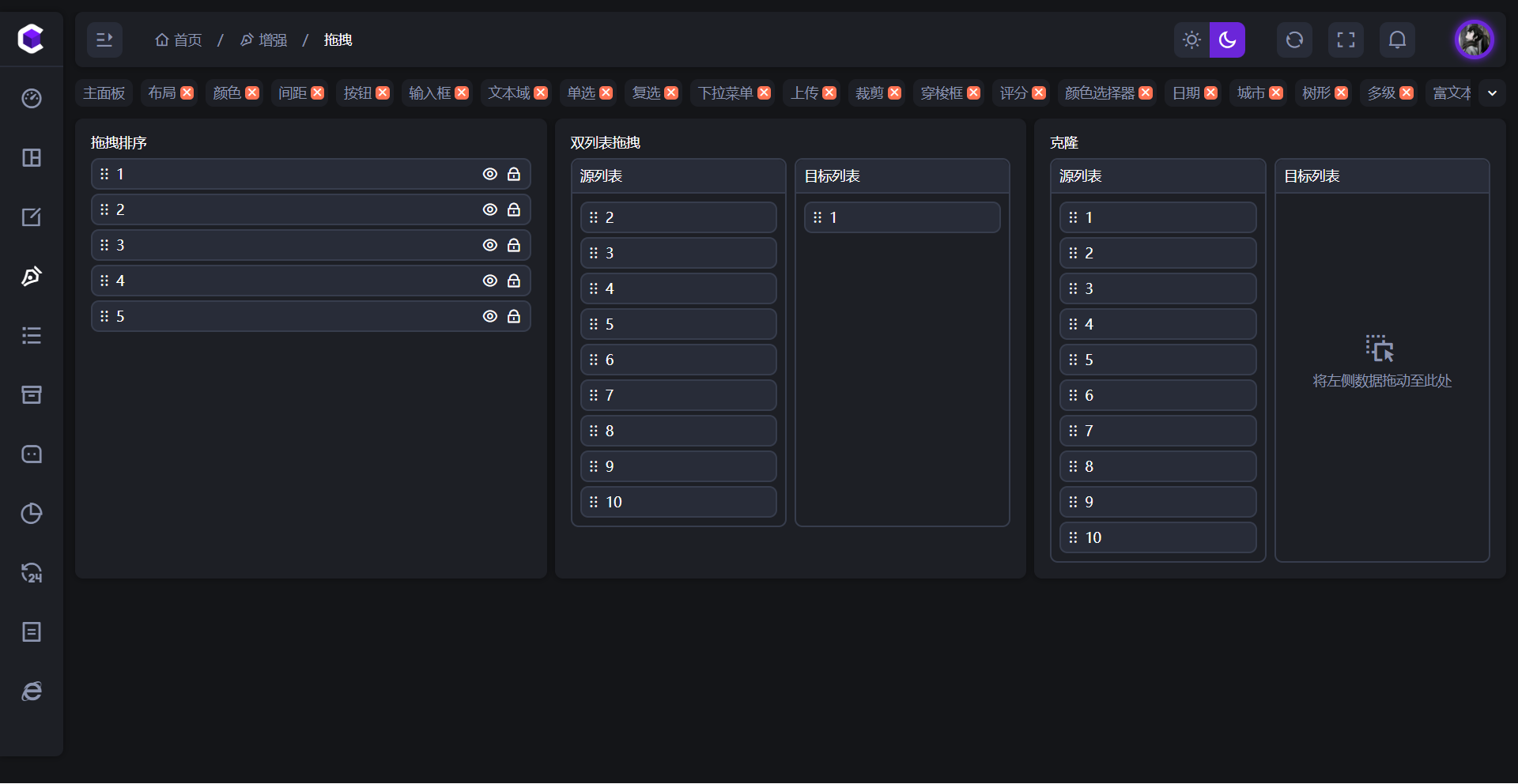Image resolution: width=1518 pixels, height=784 pixels.
Task: Close the 裁剪 tab
Action: (895, 93)
